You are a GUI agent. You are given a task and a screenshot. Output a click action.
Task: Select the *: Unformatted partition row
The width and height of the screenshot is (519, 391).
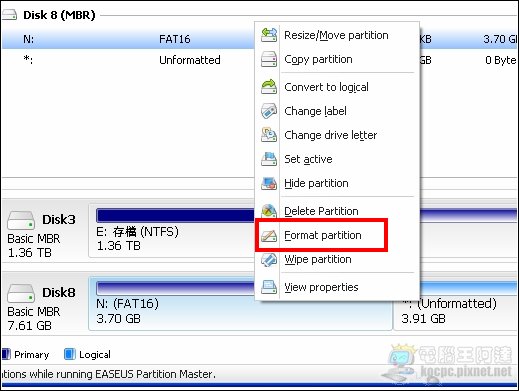(x=128, y=60)
